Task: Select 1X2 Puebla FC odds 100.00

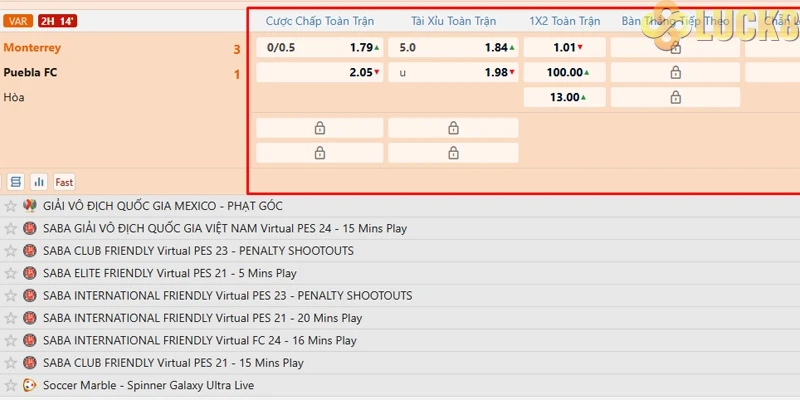Action: [x=565, y=72]
